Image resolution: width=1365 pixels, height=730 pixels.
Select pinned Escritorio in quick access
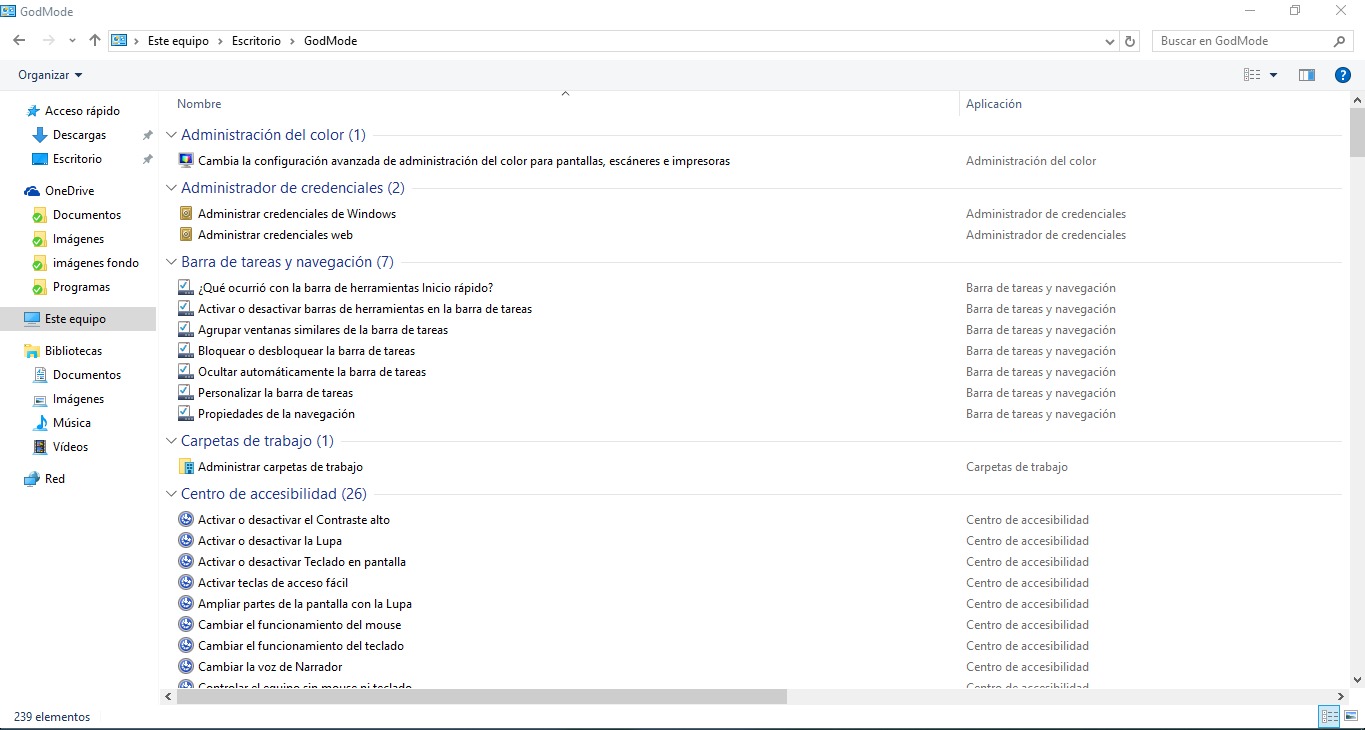(77, 159)
